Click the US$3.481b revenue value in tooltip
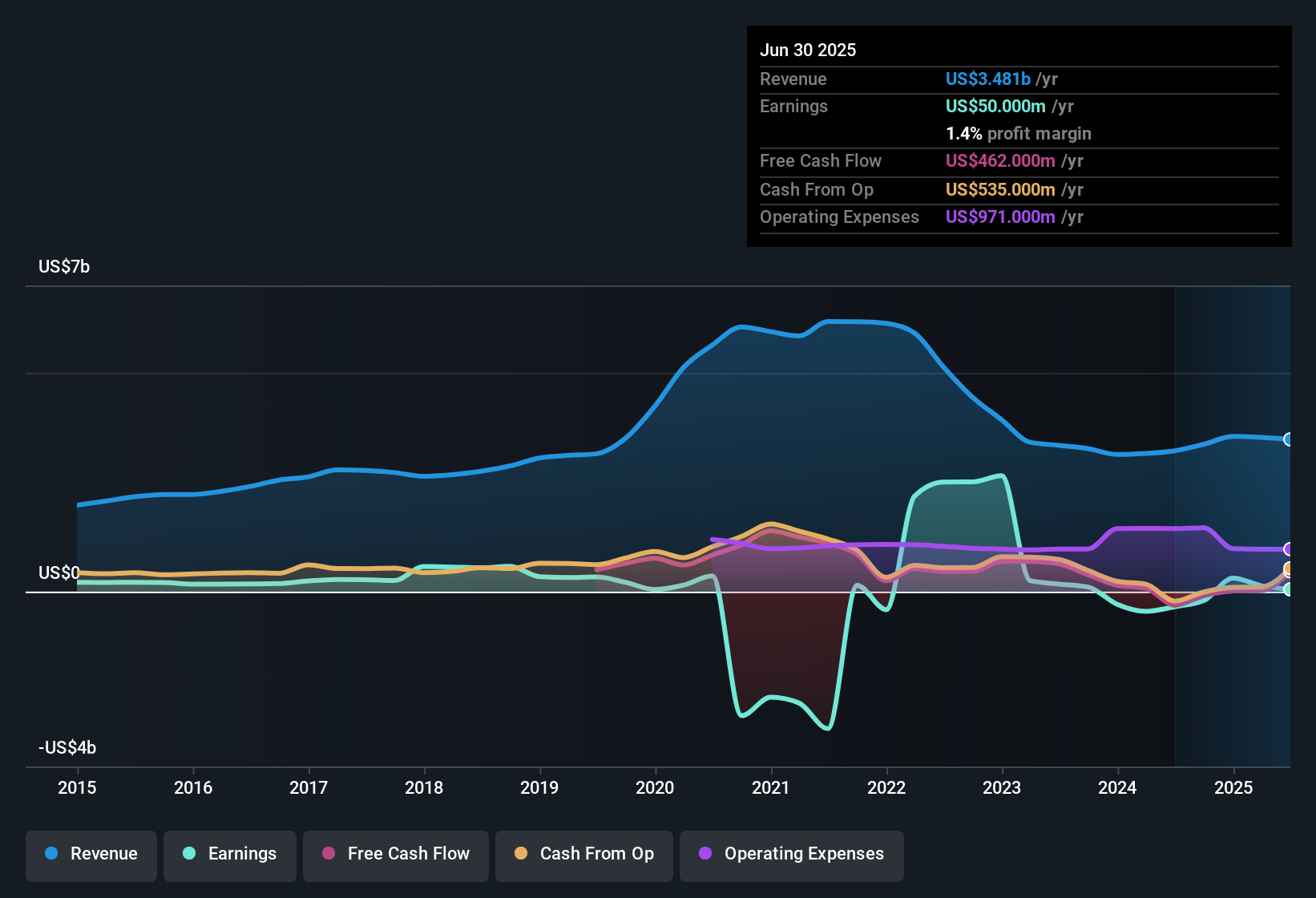1316x898 pixels. click(x=987, y=79)
